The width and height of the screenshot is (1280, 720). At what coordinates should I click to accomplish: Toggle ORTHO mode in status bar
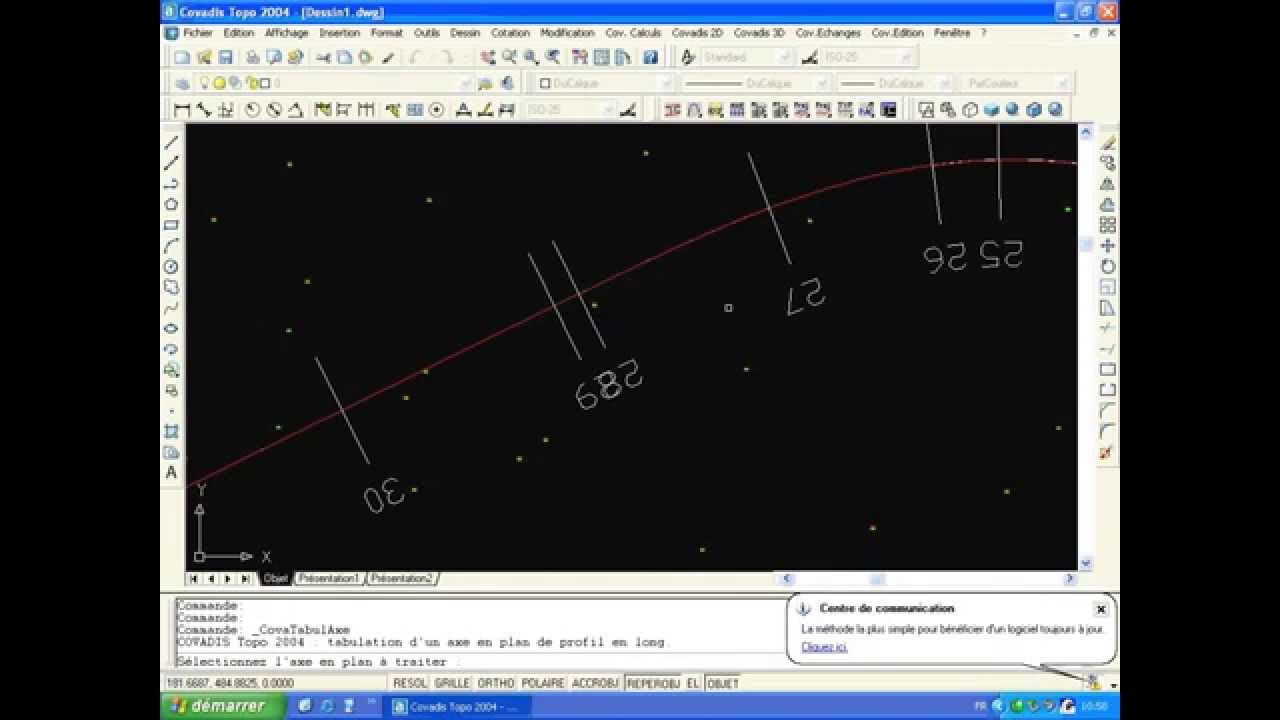[495, 683]
